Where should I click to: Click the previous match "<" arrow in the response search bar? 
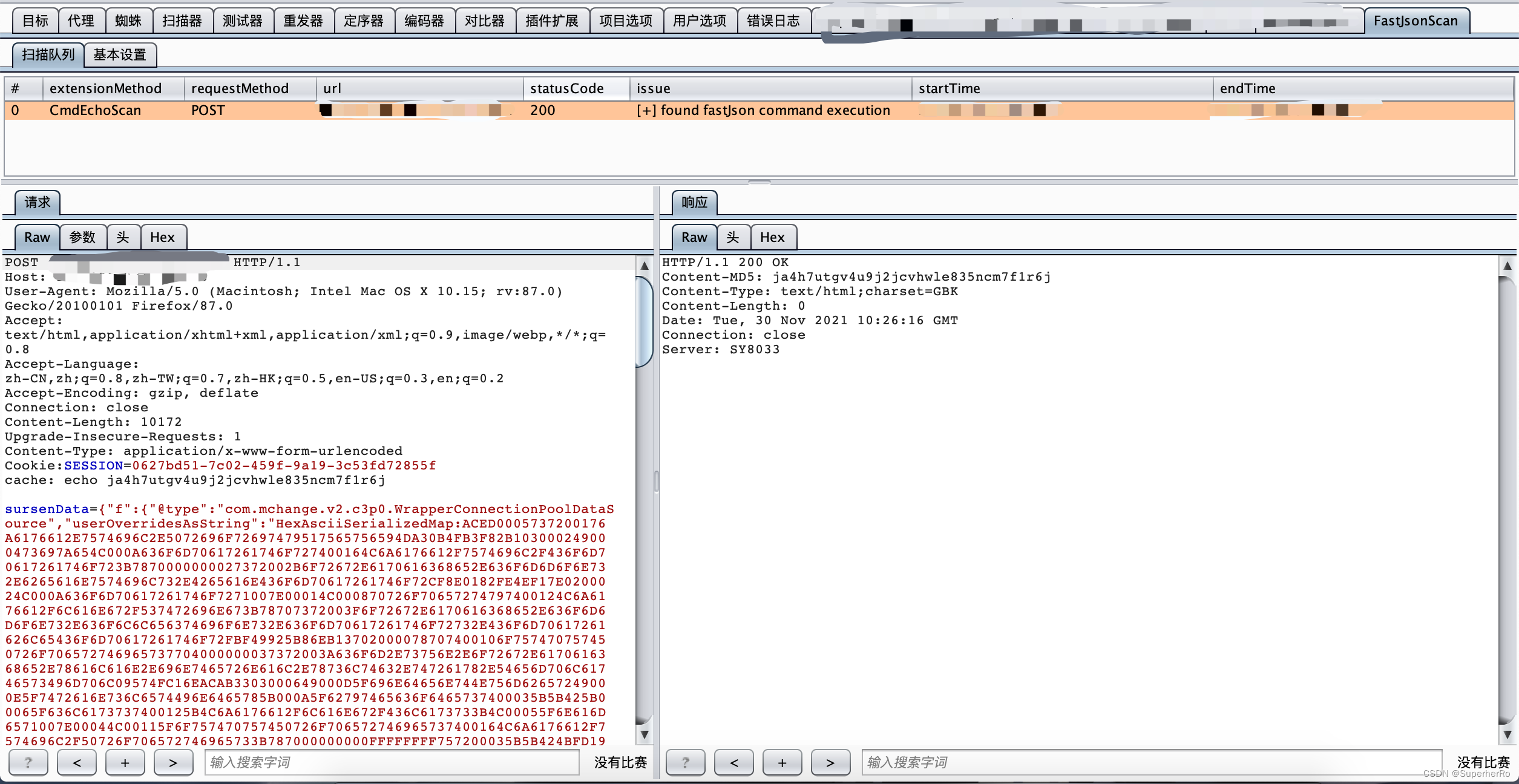coord(733,762)
